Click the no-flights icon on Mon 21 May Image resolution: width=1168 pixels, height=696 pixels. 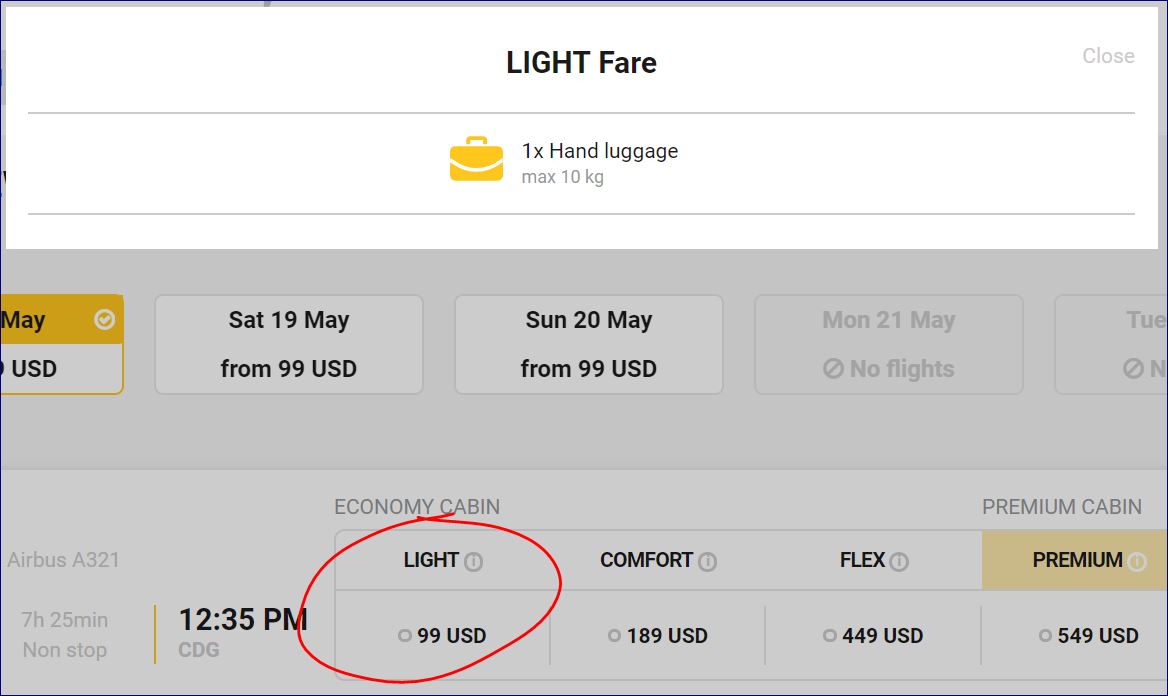pos(833,369)
